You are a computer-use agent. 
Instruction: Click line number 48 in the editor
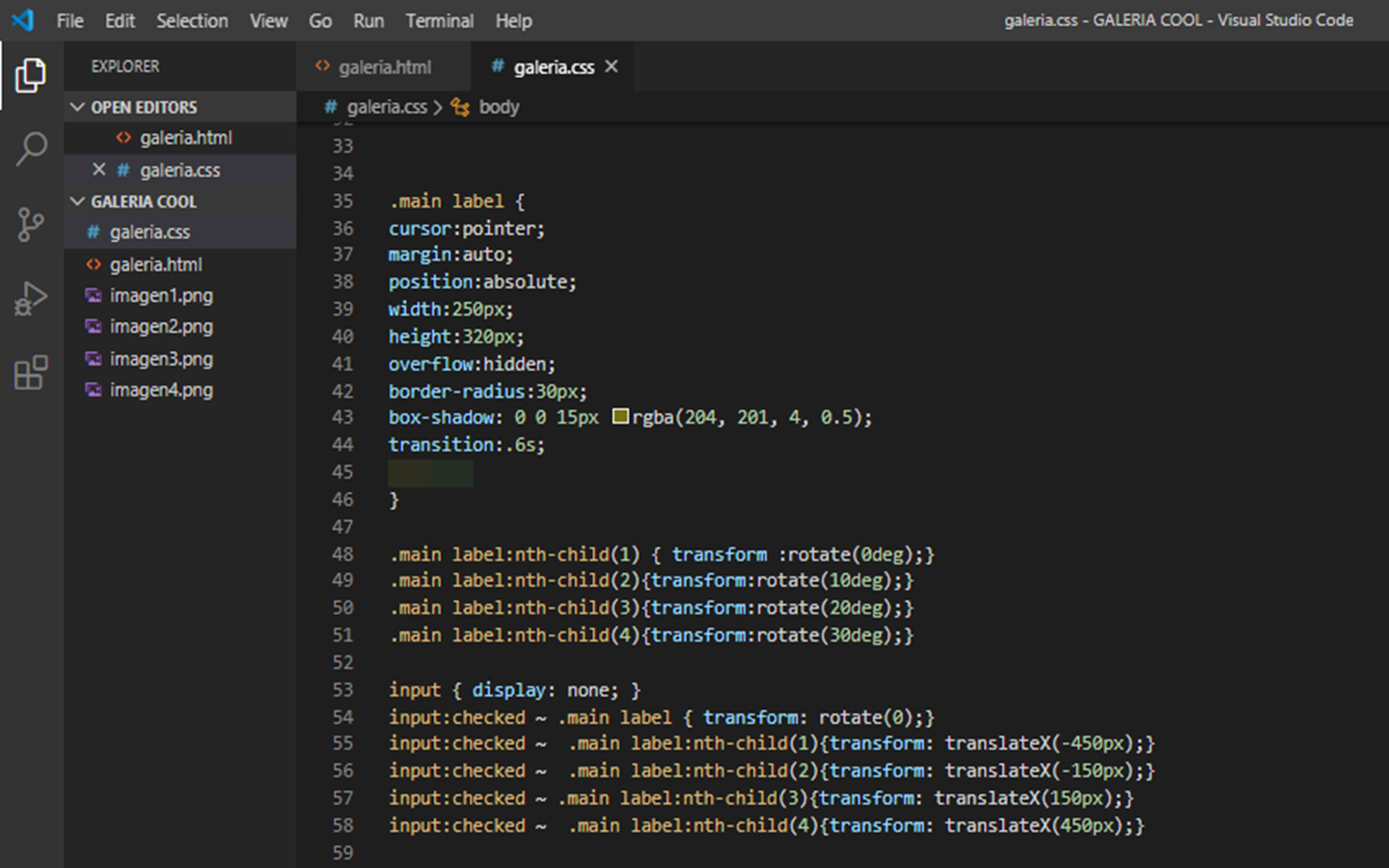point(342,554)
